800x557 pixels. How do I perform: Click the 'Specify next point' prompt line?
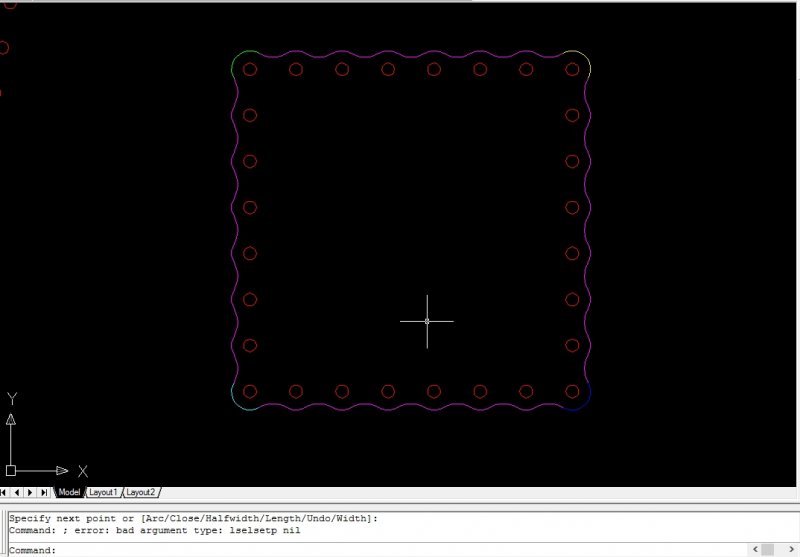click(x=193, y=518)
